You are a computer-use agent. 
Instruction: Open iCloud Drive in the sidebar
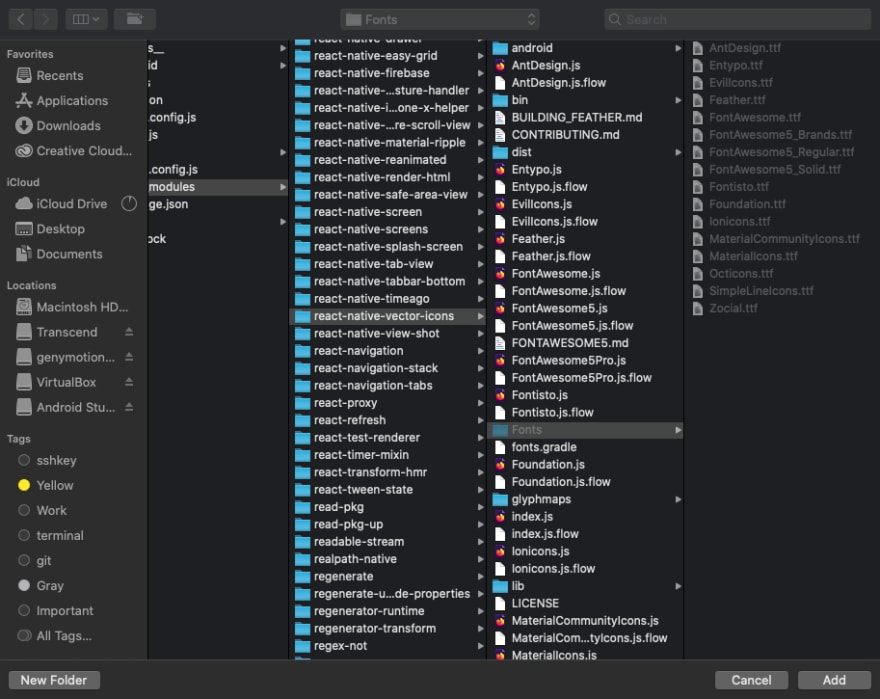(71, 204)
